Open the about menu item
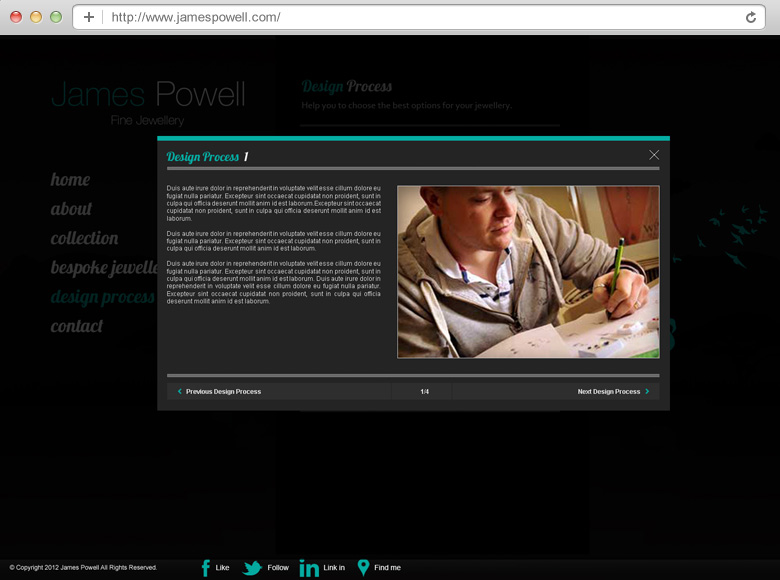Screen dimensions: 780x580 (x=71, y=209)
